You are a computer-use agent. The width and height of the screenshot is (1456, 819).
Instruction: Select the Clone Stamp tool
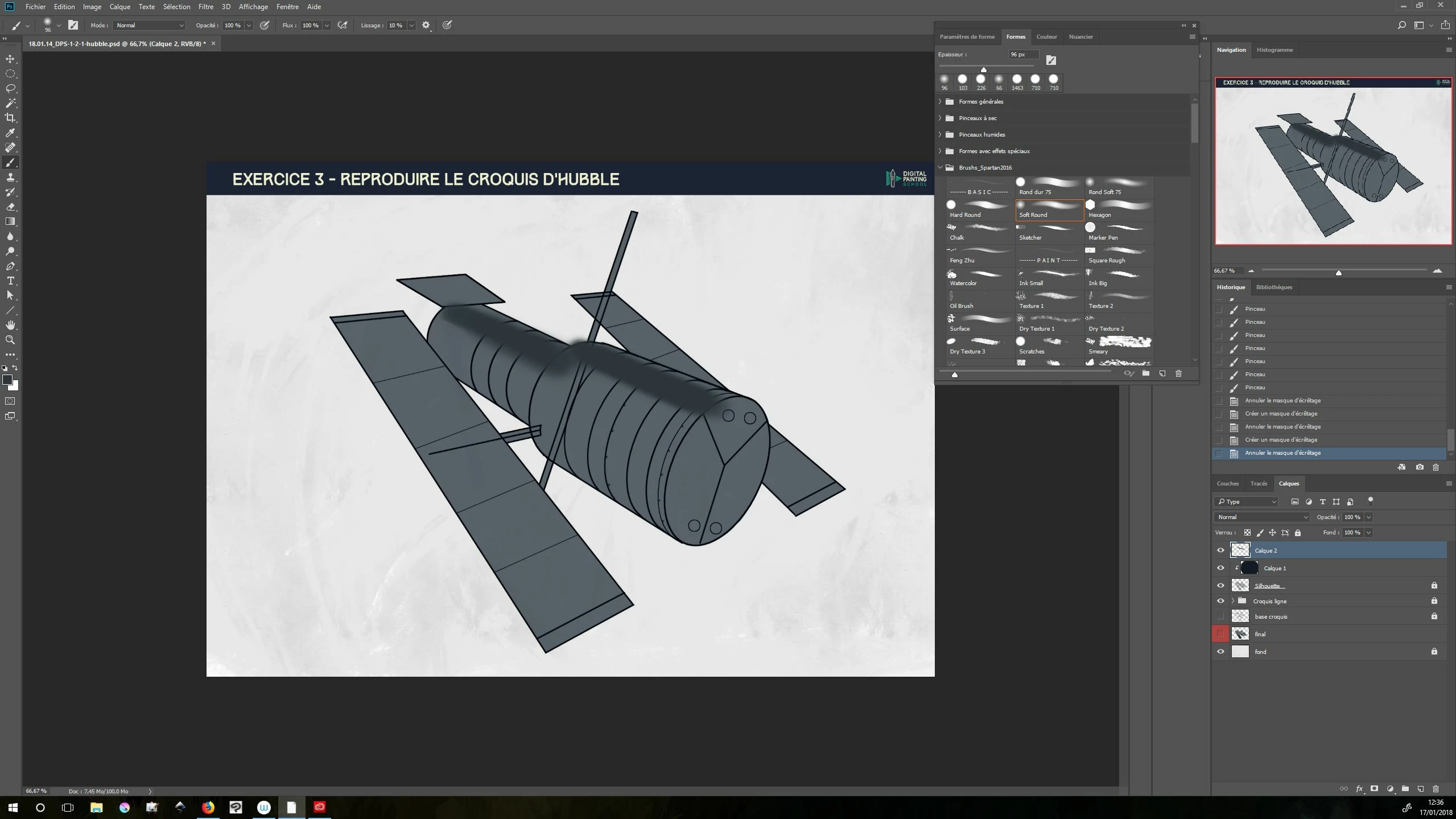point(10,177)
